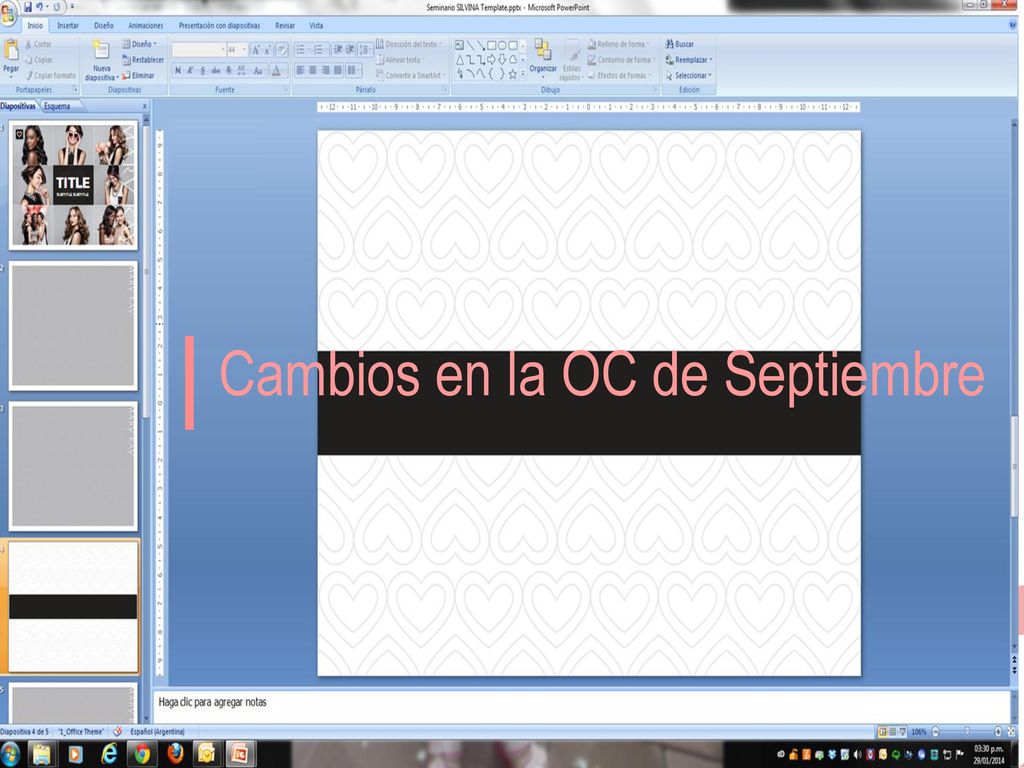
Task: Open the Vista ribbon tab
Action: point(316,25)
